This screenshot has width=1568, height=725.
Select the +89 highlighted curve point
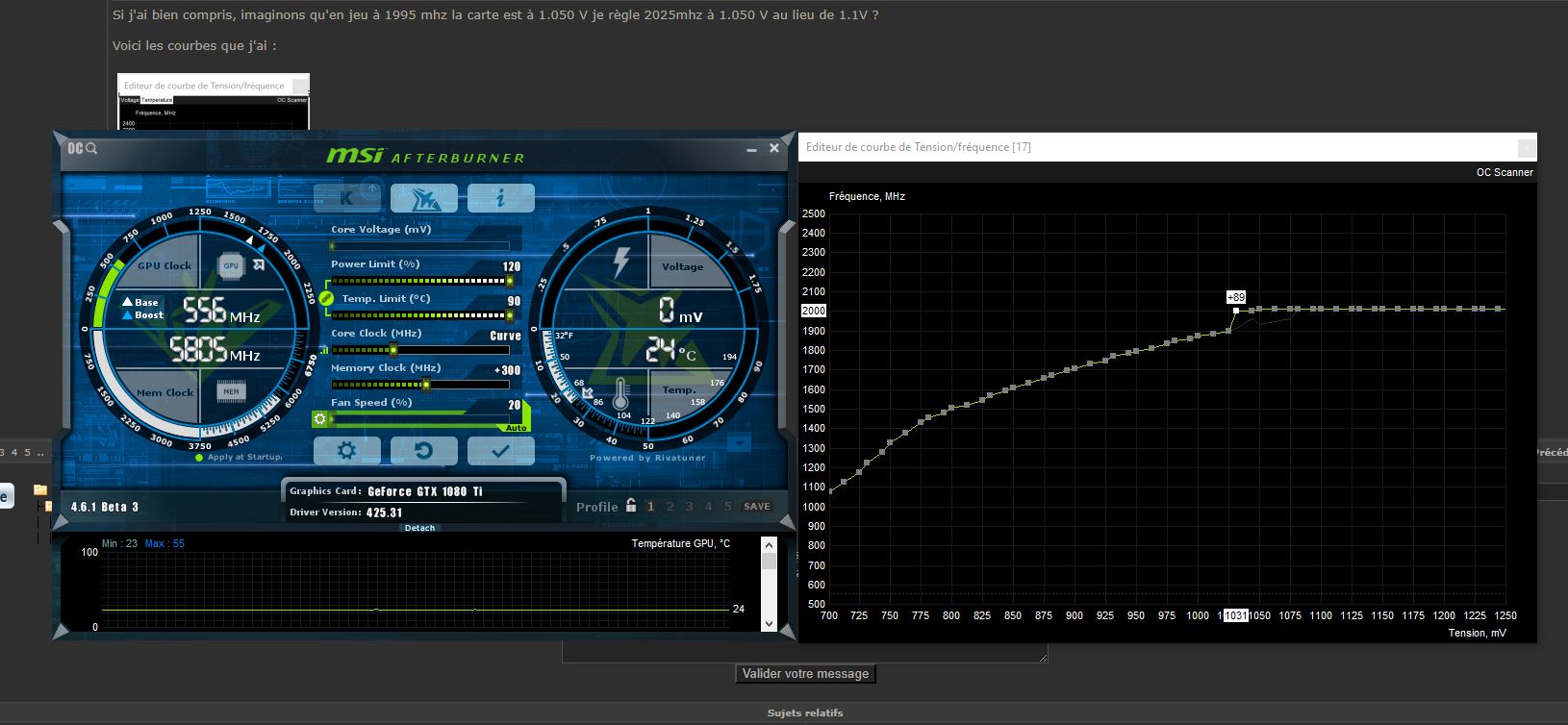pos(1236,311)
